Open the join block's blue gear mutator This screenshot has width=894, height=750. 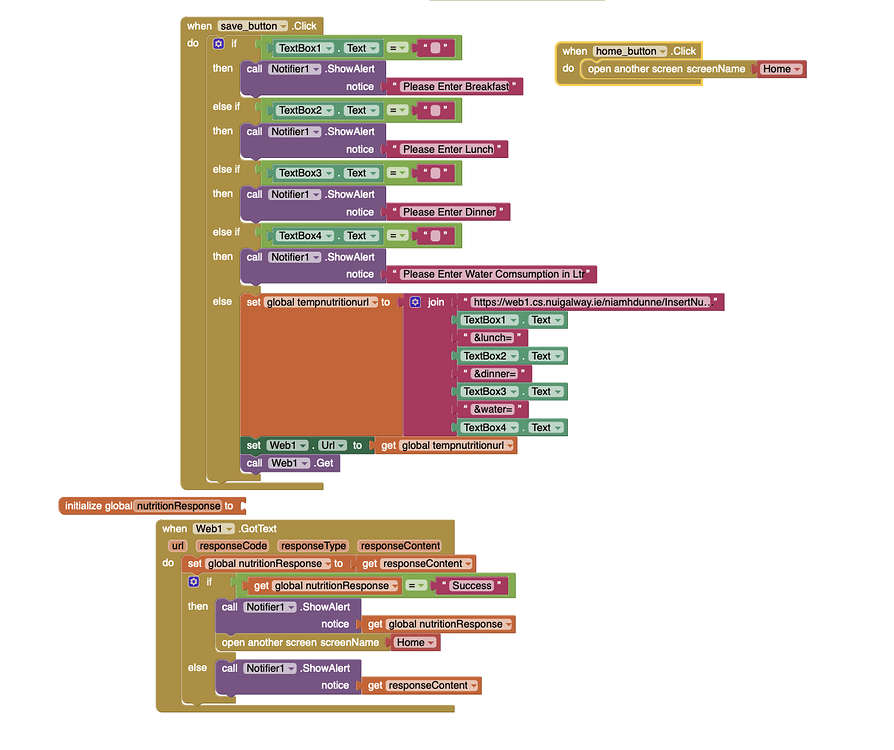(415, 302)
